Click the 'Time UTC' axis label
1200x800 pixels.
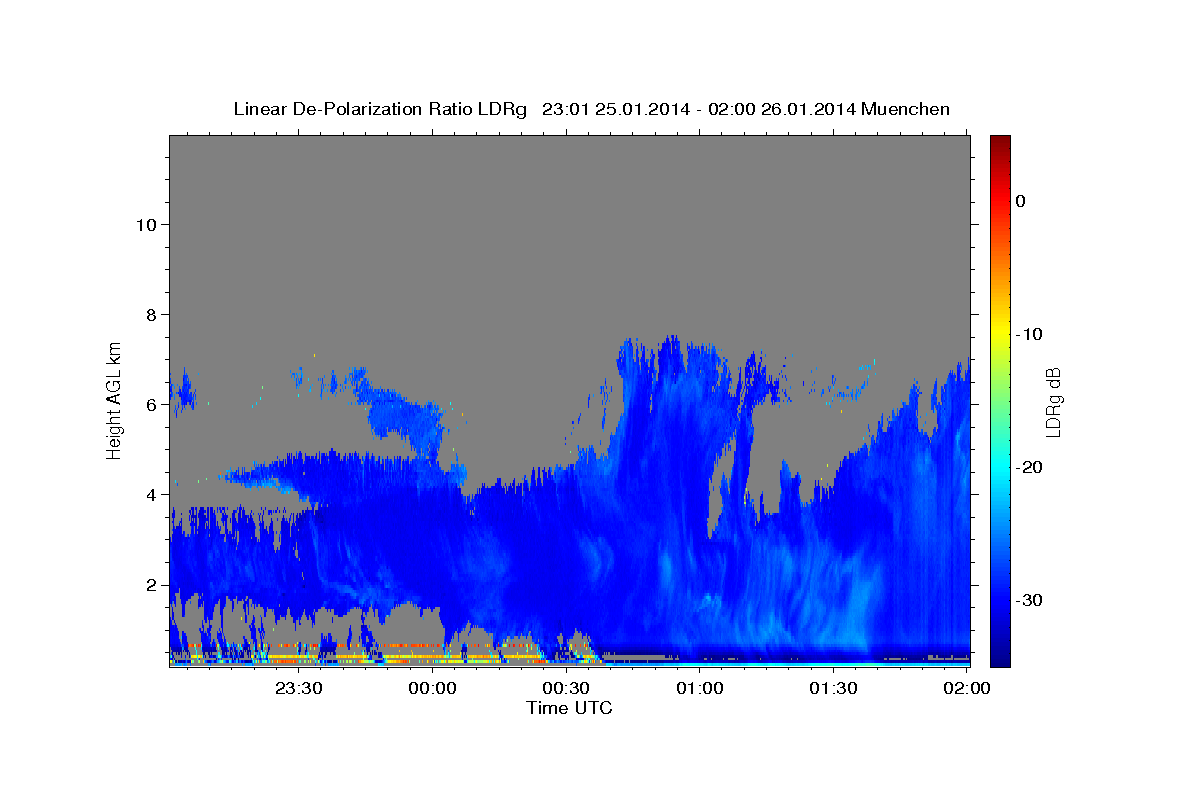click(569, 708)
